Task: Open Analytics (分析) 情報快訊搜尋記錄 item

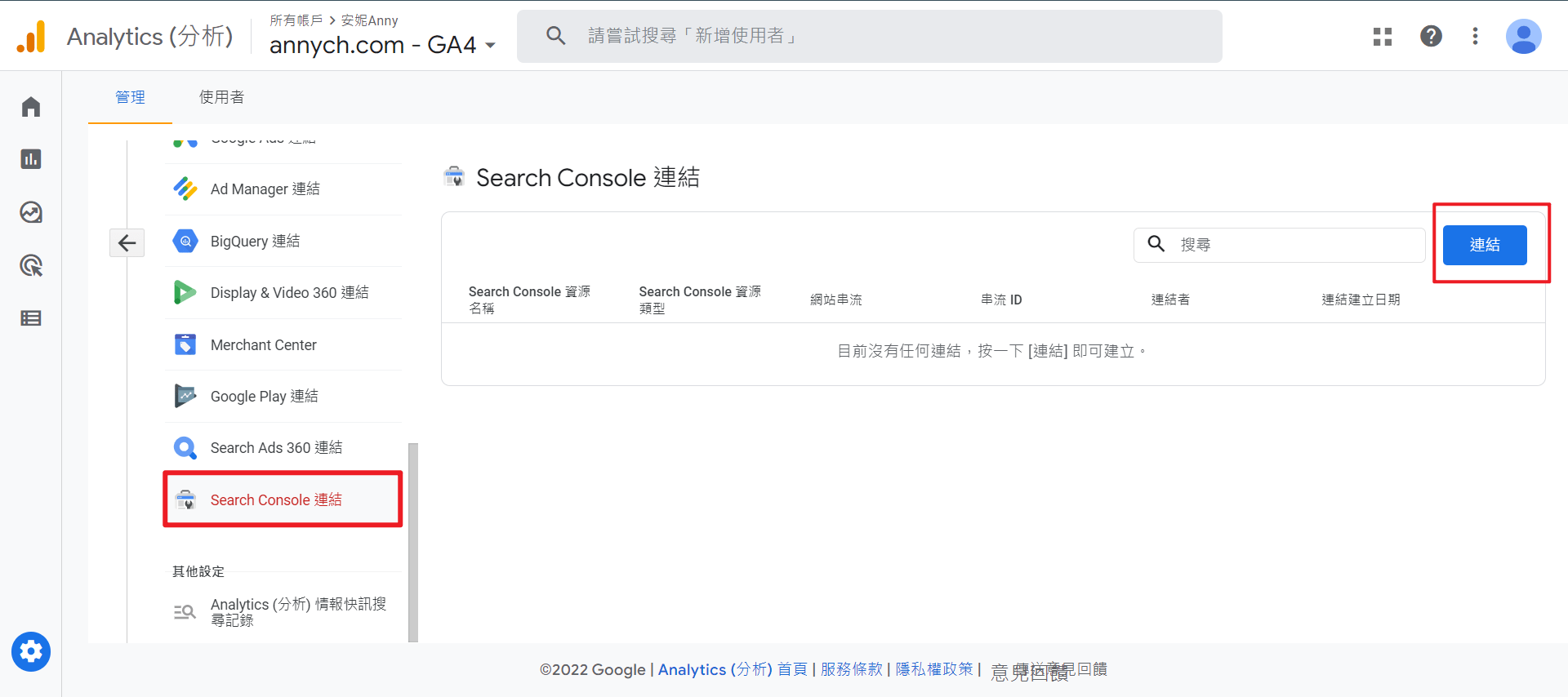Action: coord(283,612)
